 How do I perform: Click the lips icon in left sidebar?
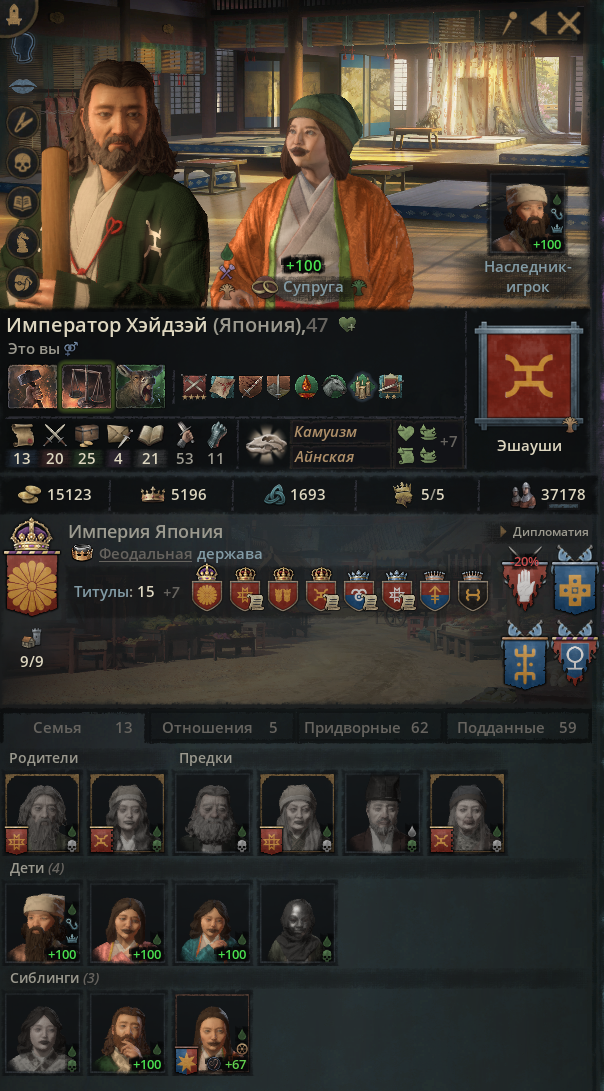22,86
